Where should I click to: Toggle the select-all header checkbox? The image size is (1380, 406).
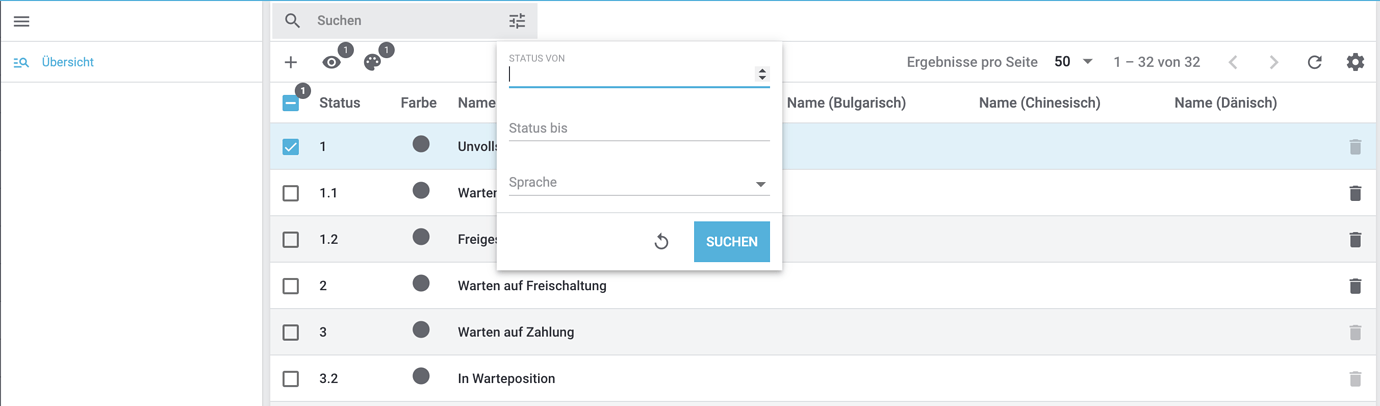pos(291,103)
